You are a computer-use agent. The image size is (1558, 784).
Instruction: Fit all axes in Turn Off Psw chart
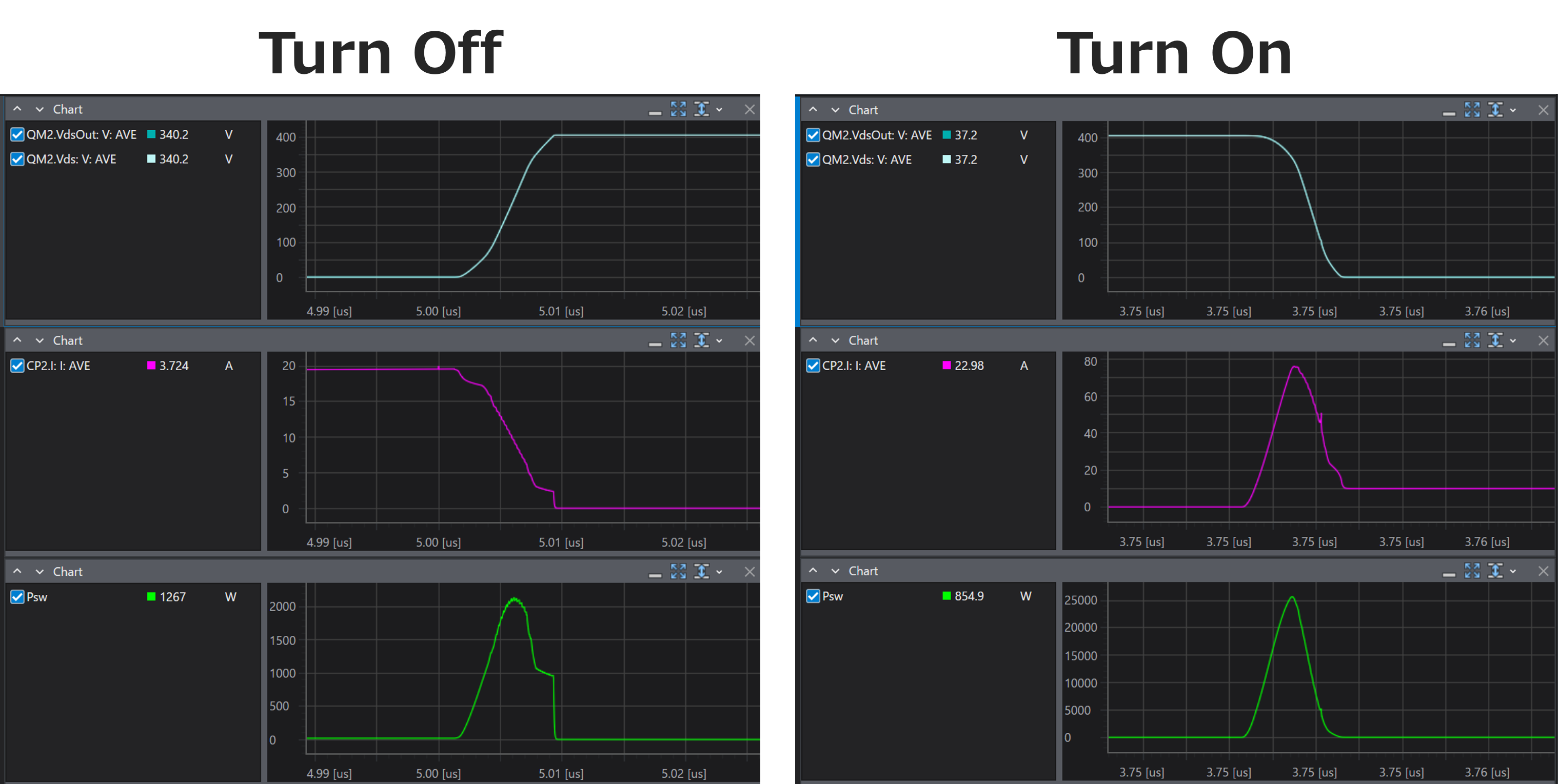click(x=678, y=571)
